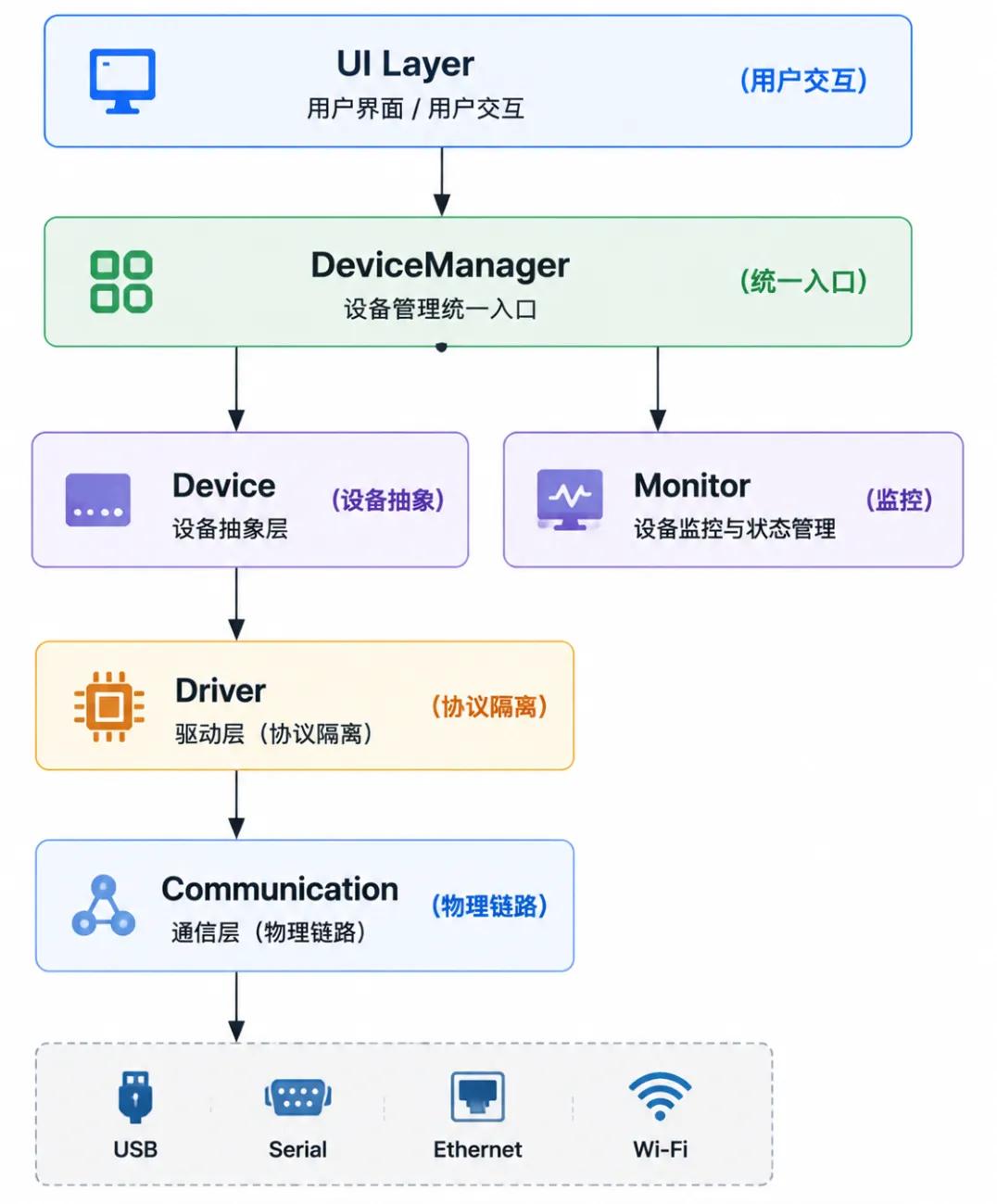The height and width of the screenshot is (1204, 997).
Task: Click the (设备抽象) purple tag
Action: (x=388, y=501)
